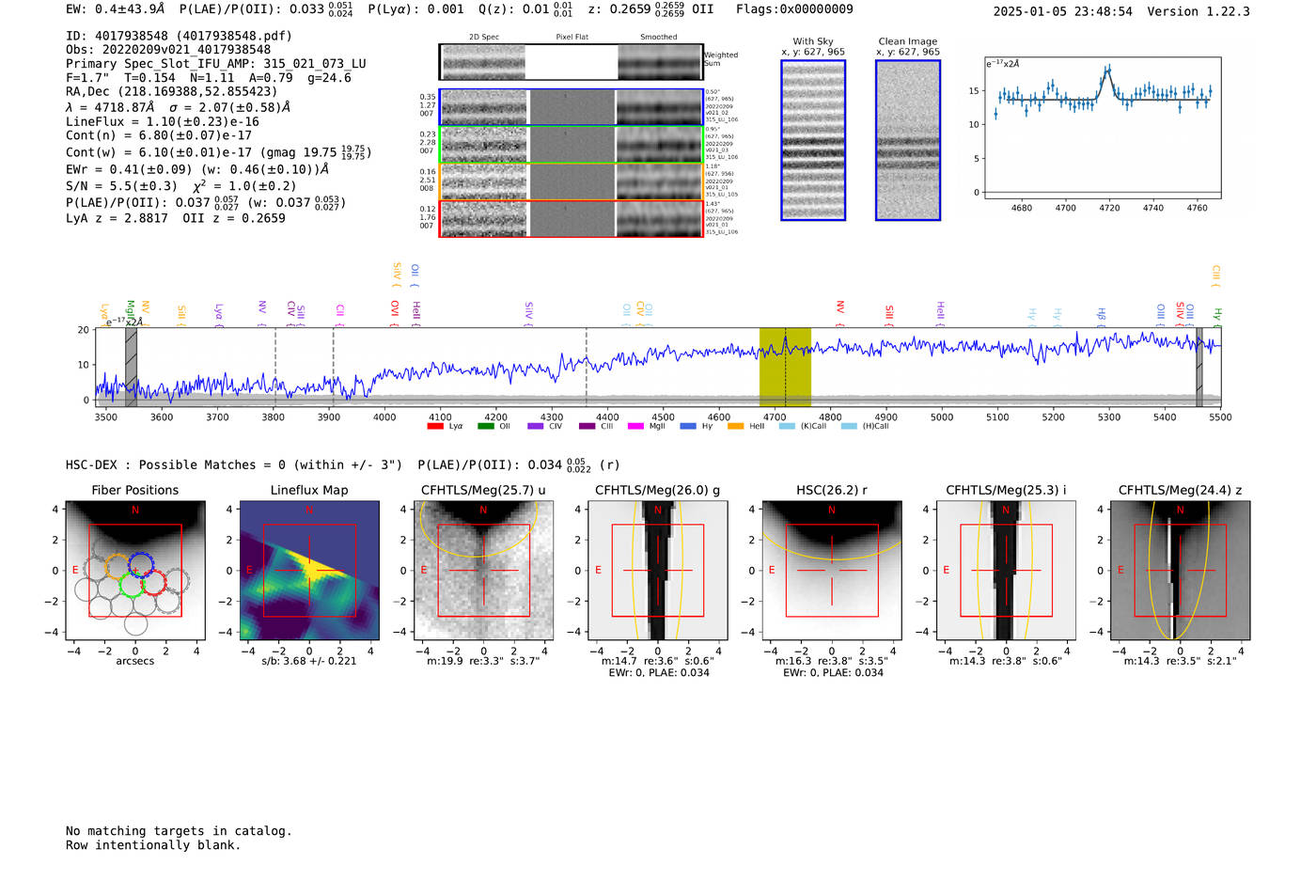Click the LyA z = 2.8817 text
1316x896 pixels.
pyautogui.click(x=117, y=218)
